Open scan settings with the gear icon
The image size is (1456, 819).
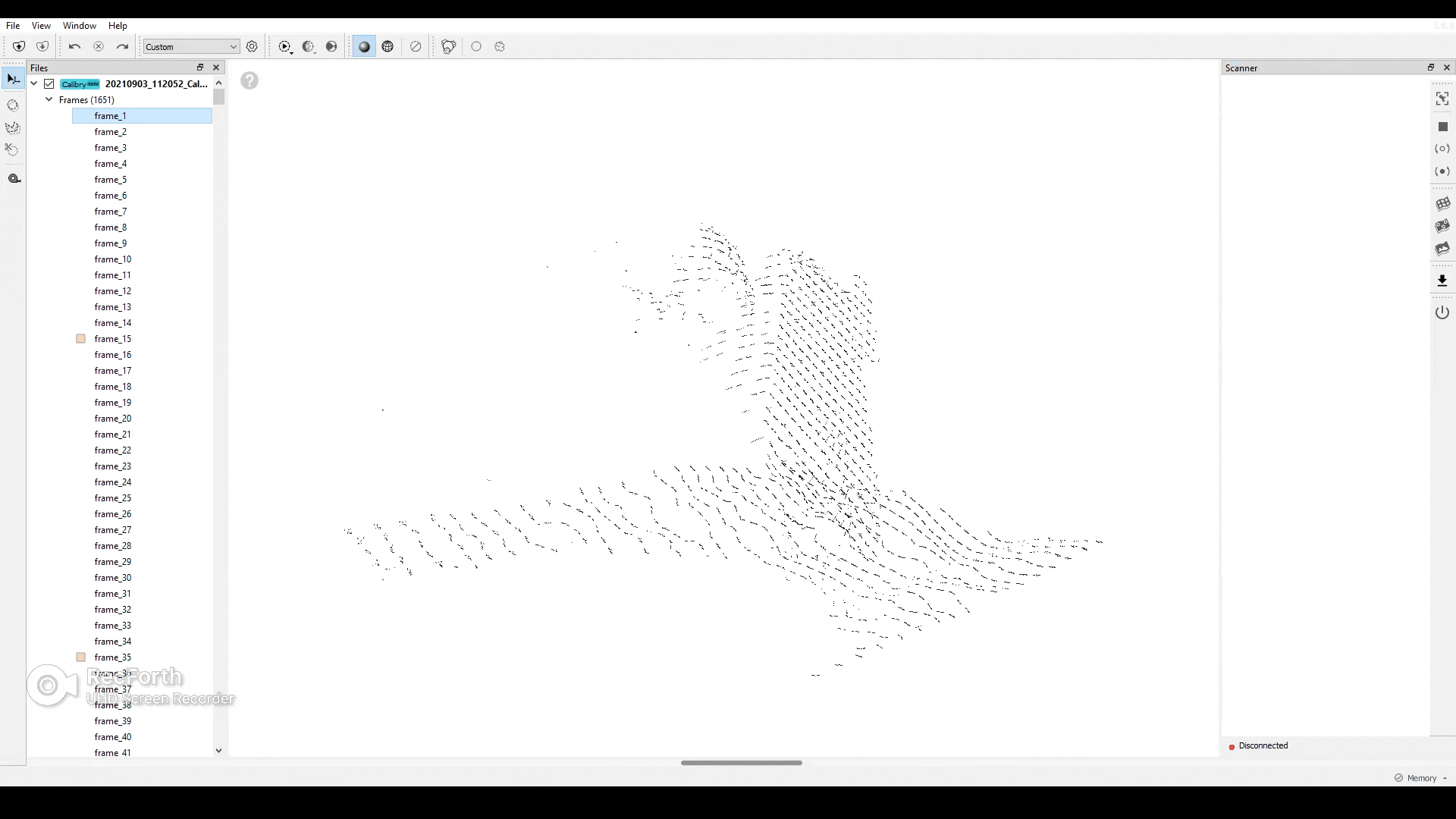[253, 46]
